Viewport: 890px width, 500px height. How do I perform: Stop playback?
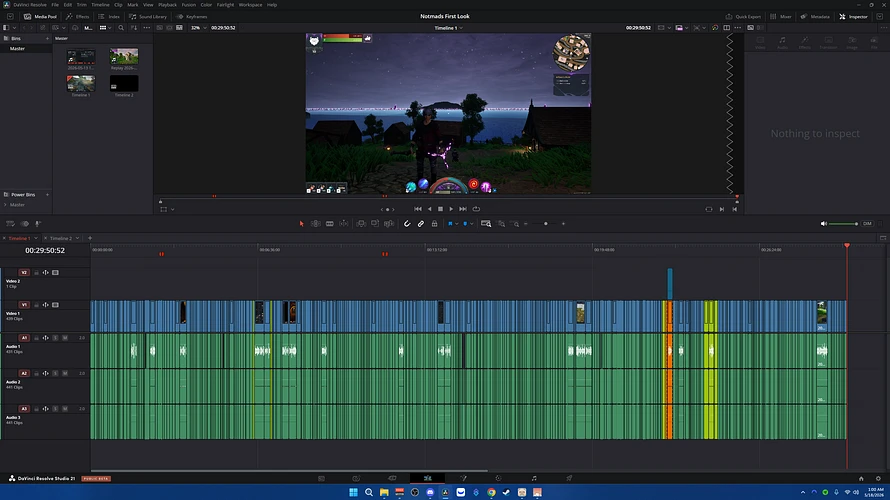[440, 209]
